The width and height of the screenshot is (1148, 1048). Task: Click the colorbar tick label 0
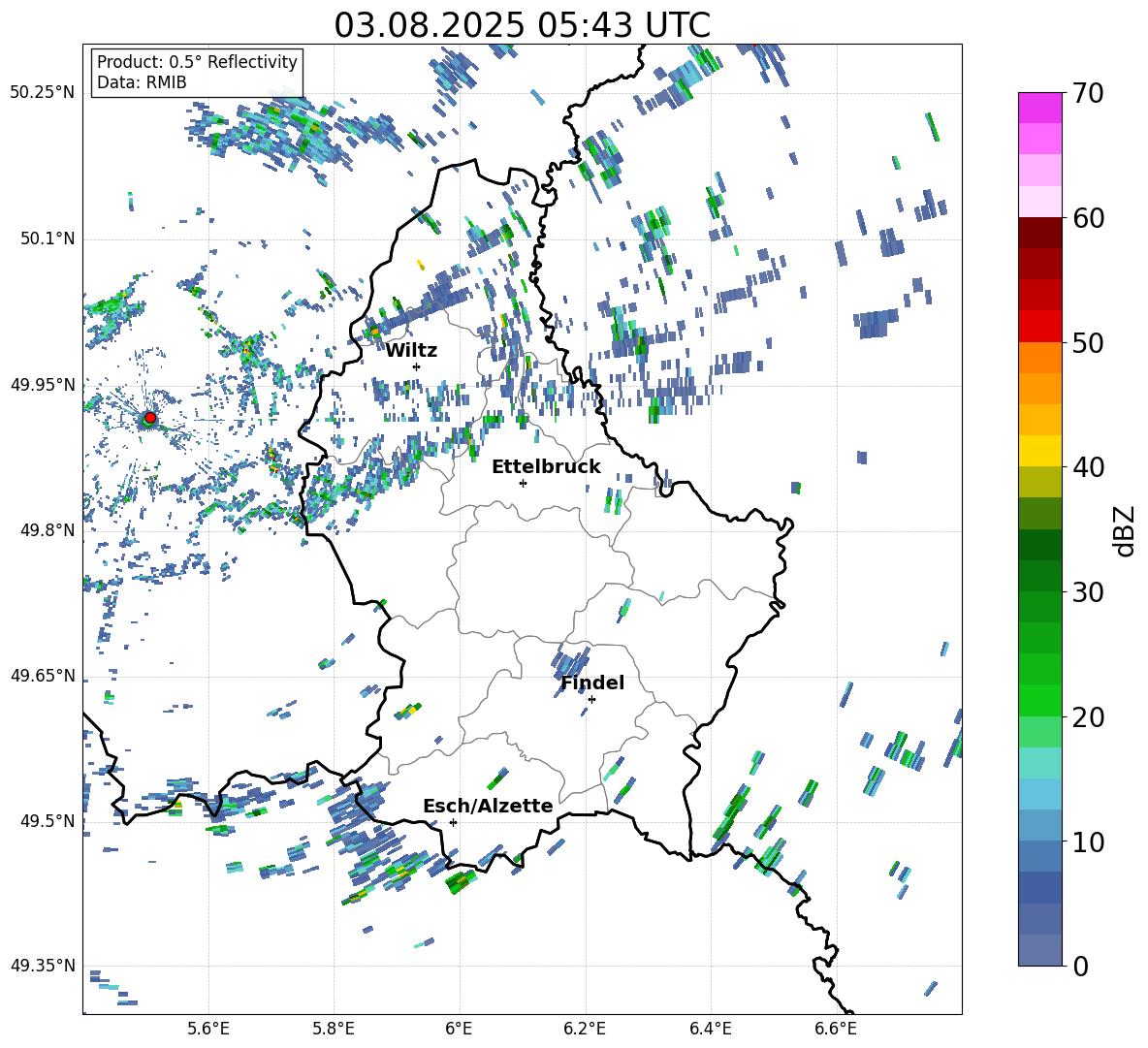(x=1080, y=966)
